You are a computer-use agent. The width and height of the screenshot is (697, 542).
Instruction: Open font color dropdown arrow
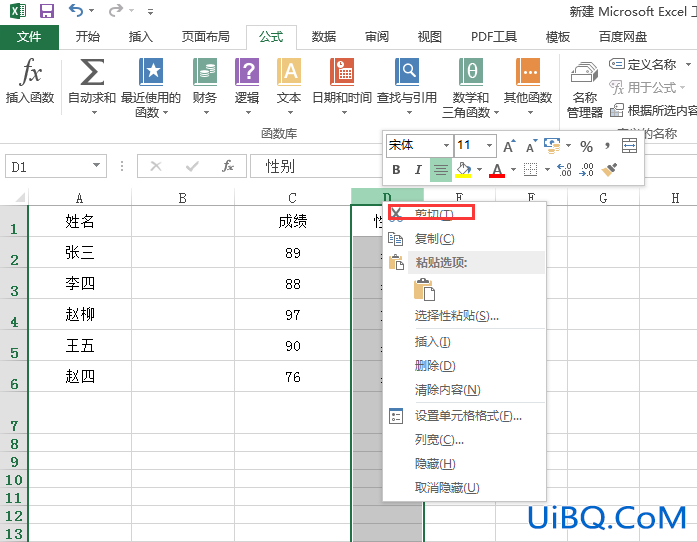pos(513,169)
